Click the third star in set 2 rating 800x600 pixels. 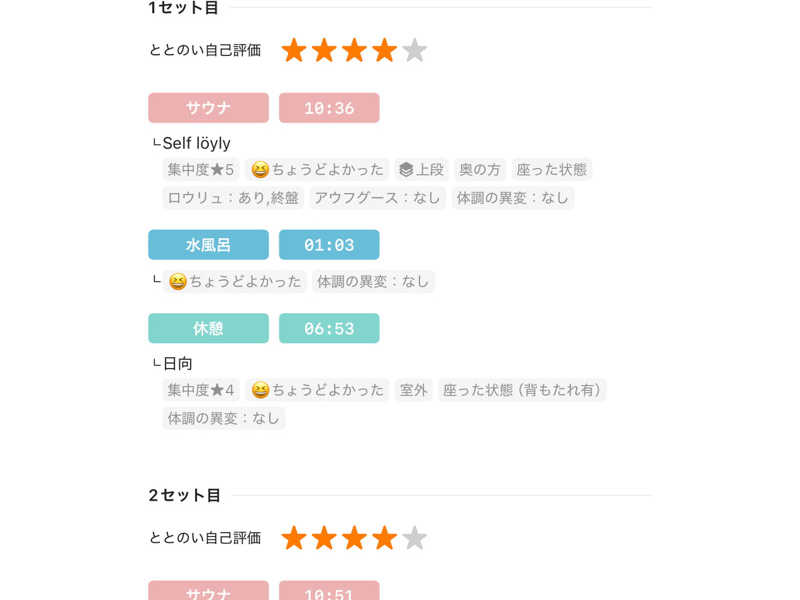coord(354,538)
